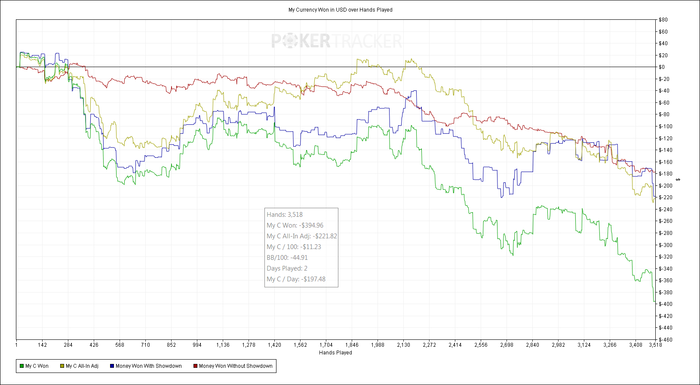
Task: Click the '2,698' tick on the x-axis
Action: [507, 345]
